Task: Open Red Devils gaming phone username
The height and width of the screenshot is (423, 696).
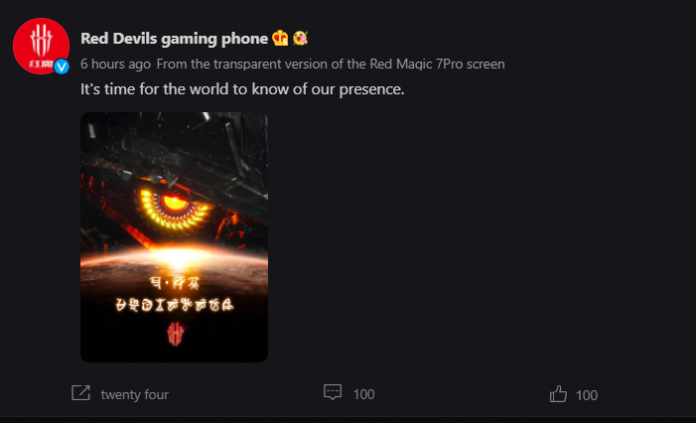Action: 174,39
